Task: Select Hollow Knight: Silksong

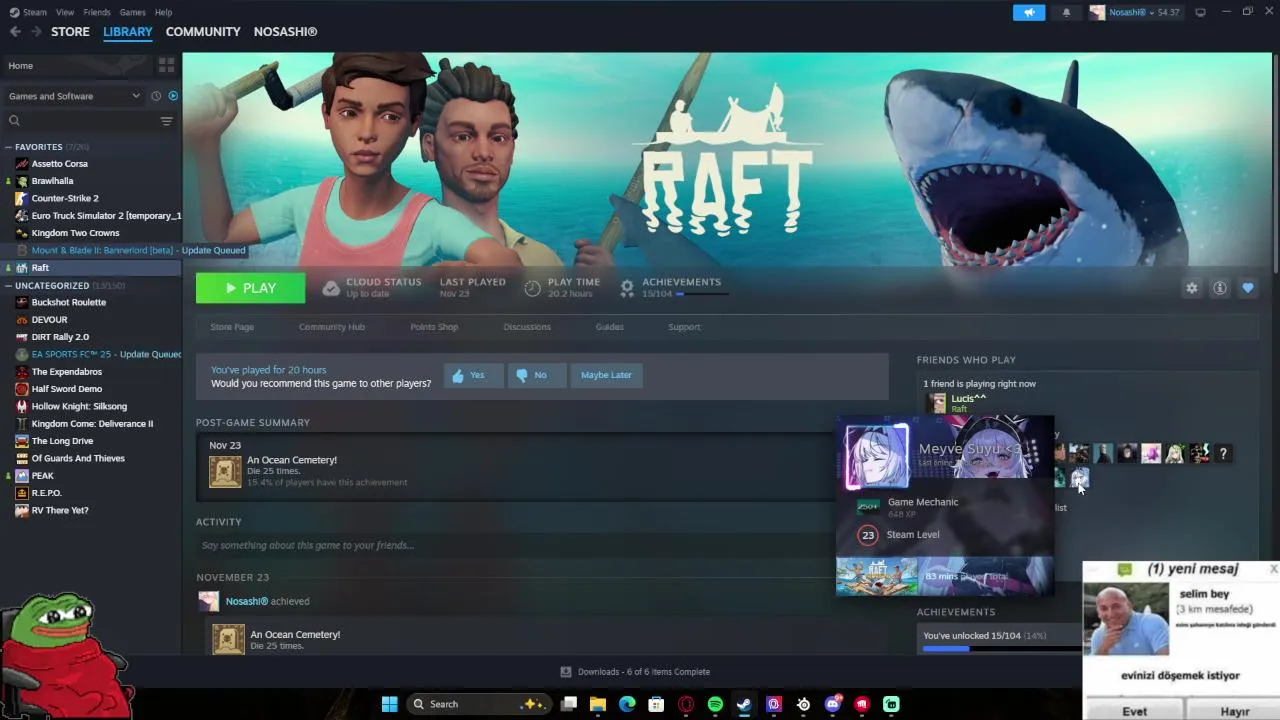Action: point(79,406)
